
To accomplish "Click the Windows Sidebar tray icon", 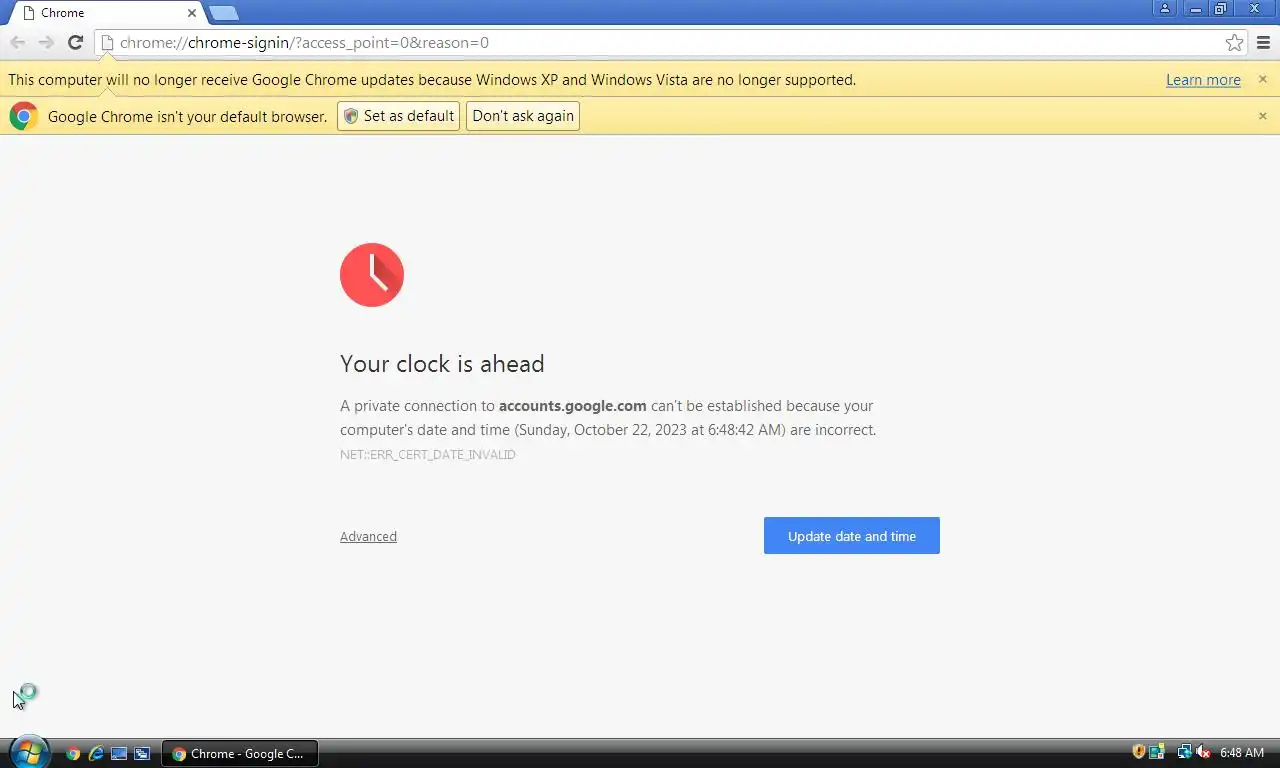I will click(x=1157, y=752).
